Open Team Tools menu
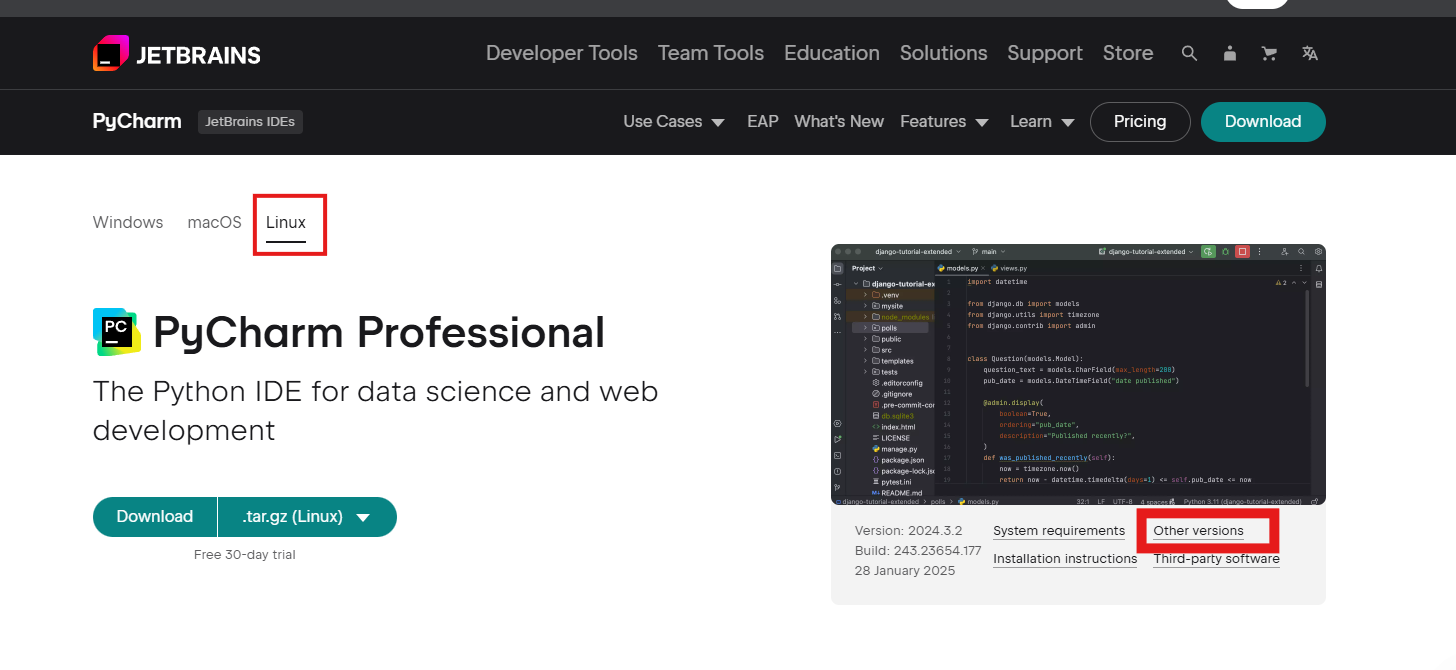The height and width of the screenshot is (670, 1456). click(711, 53)
